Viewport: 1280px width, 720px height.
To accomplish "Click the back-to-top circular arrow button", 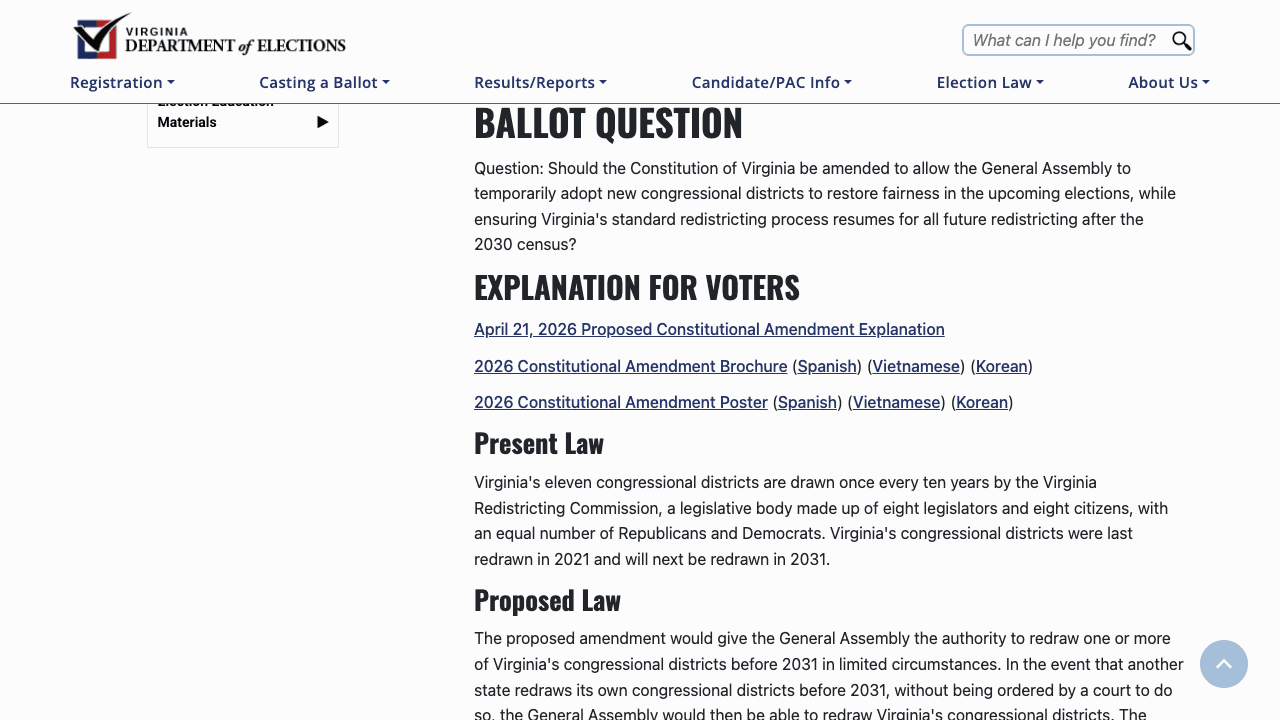I will (1224, 664).
